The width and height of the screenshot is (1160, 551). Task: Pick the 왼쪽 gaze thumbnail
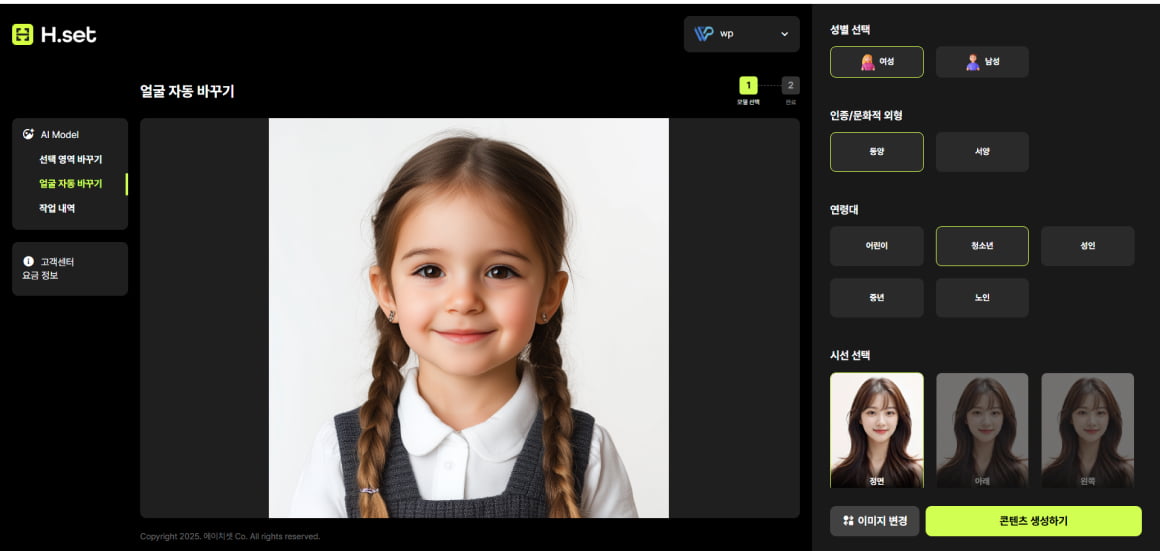1087,430
